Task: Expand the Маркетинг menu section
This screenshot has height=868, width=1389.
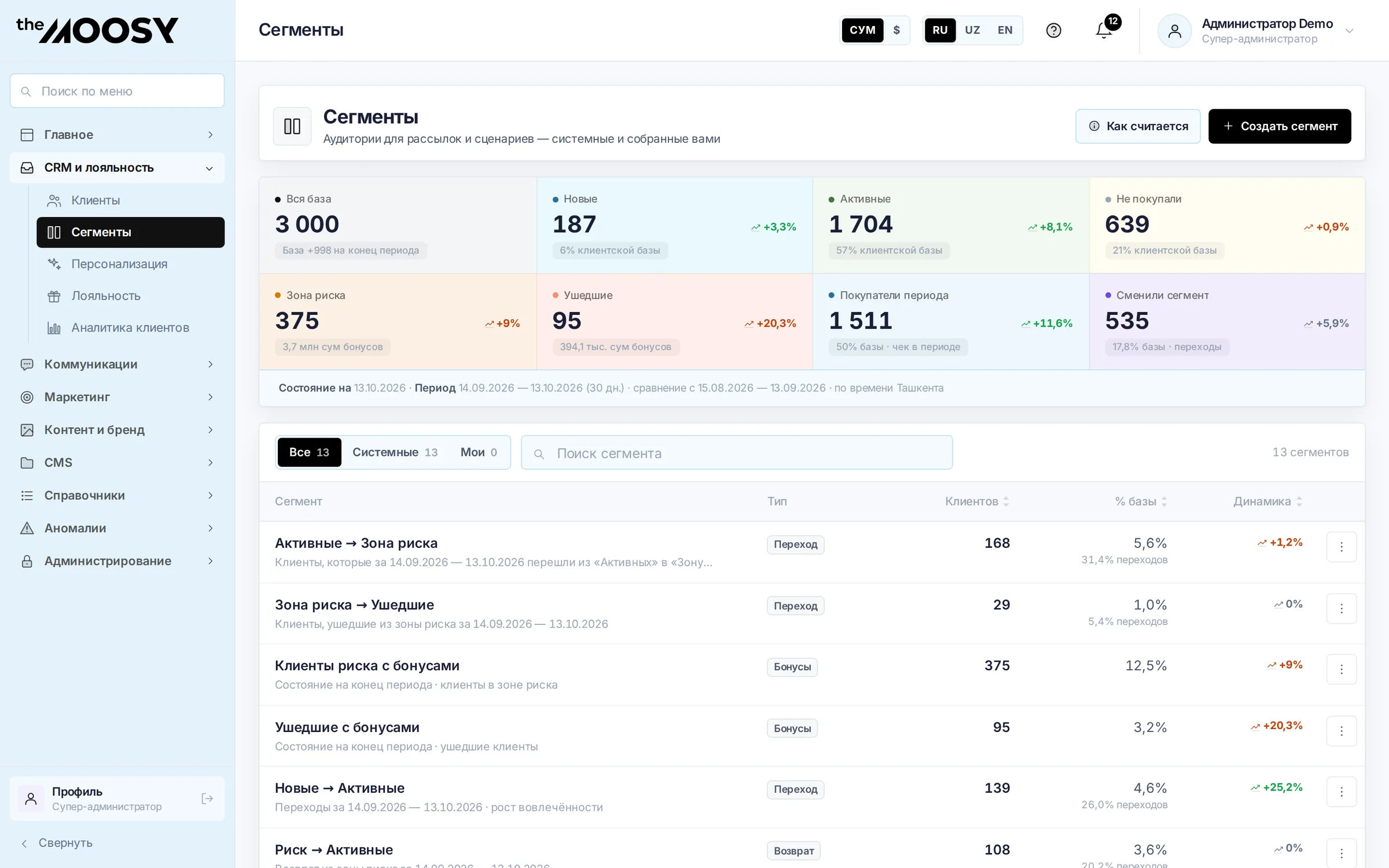Action: tap(117, 397)
